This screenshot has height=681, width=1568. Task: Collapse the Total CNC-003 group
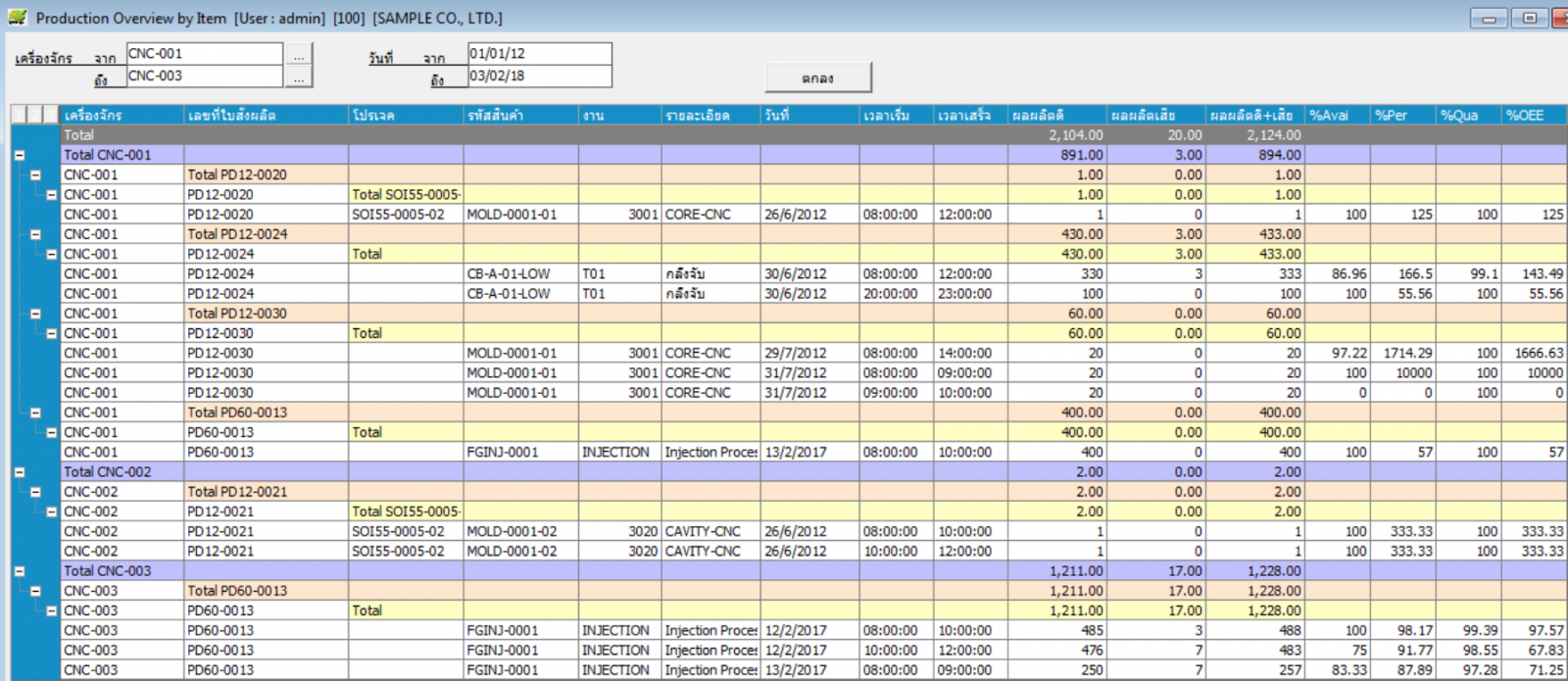[x=19, y=571]
